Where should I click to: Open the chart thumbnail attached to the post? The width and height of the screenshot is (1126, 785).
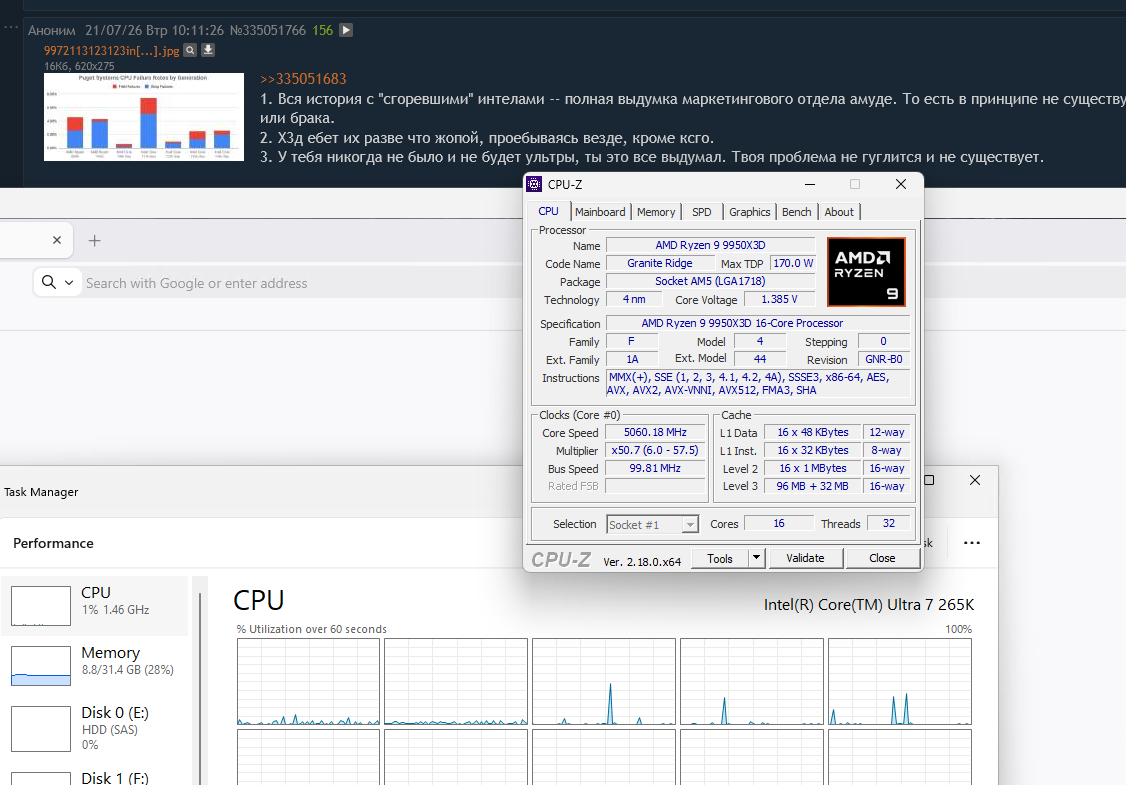pyautogui.click(x=144, y=117)
